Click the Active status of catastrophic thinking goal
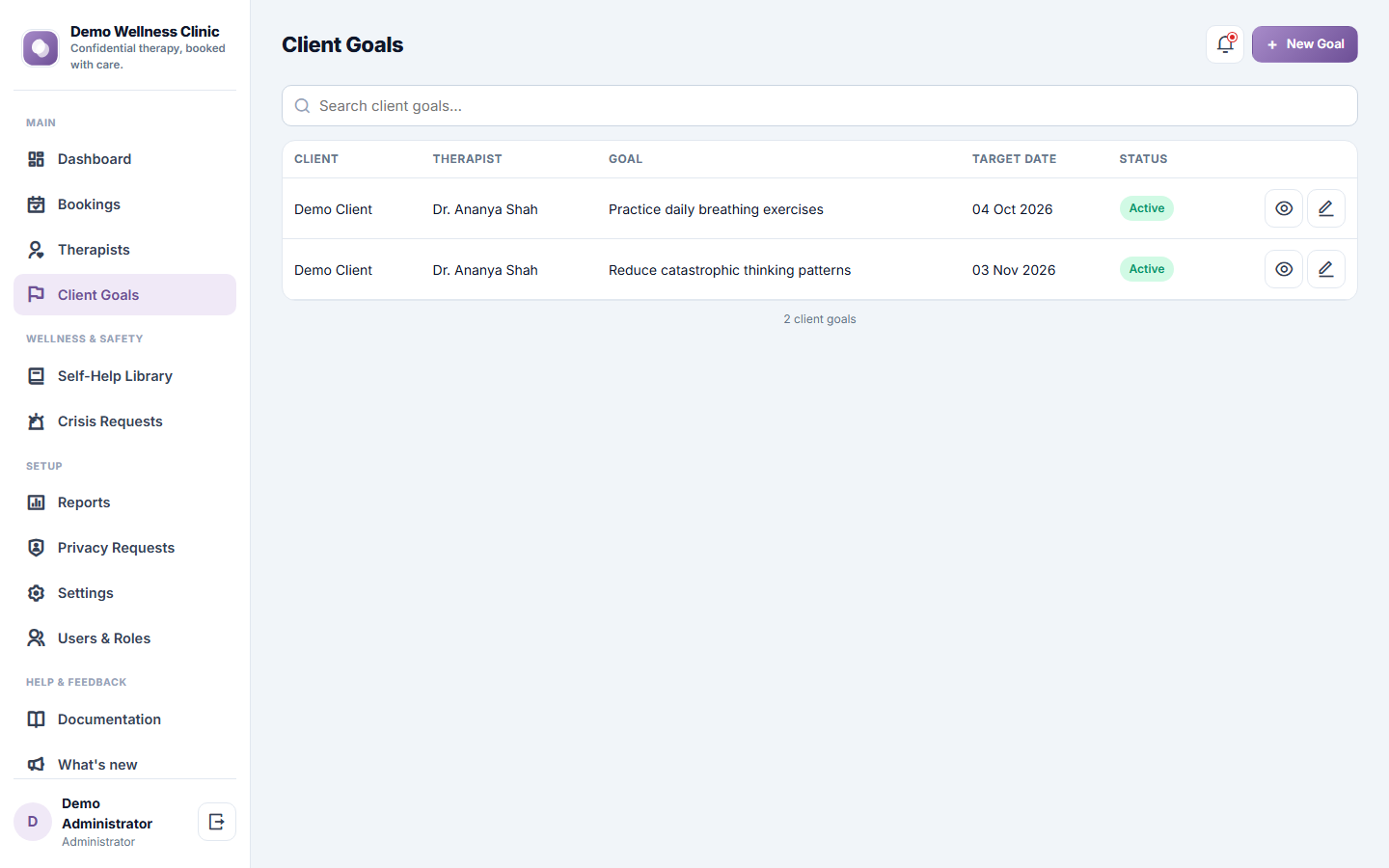This screenshot has width=1389, height=868. tap(1146, 269)
